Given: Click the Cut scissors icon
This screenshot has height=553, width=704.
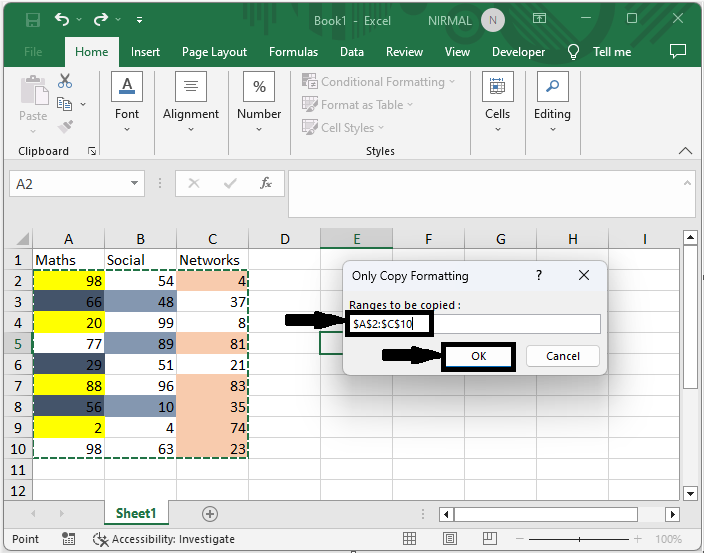Looking at the screenshot, I should [65, 81].
